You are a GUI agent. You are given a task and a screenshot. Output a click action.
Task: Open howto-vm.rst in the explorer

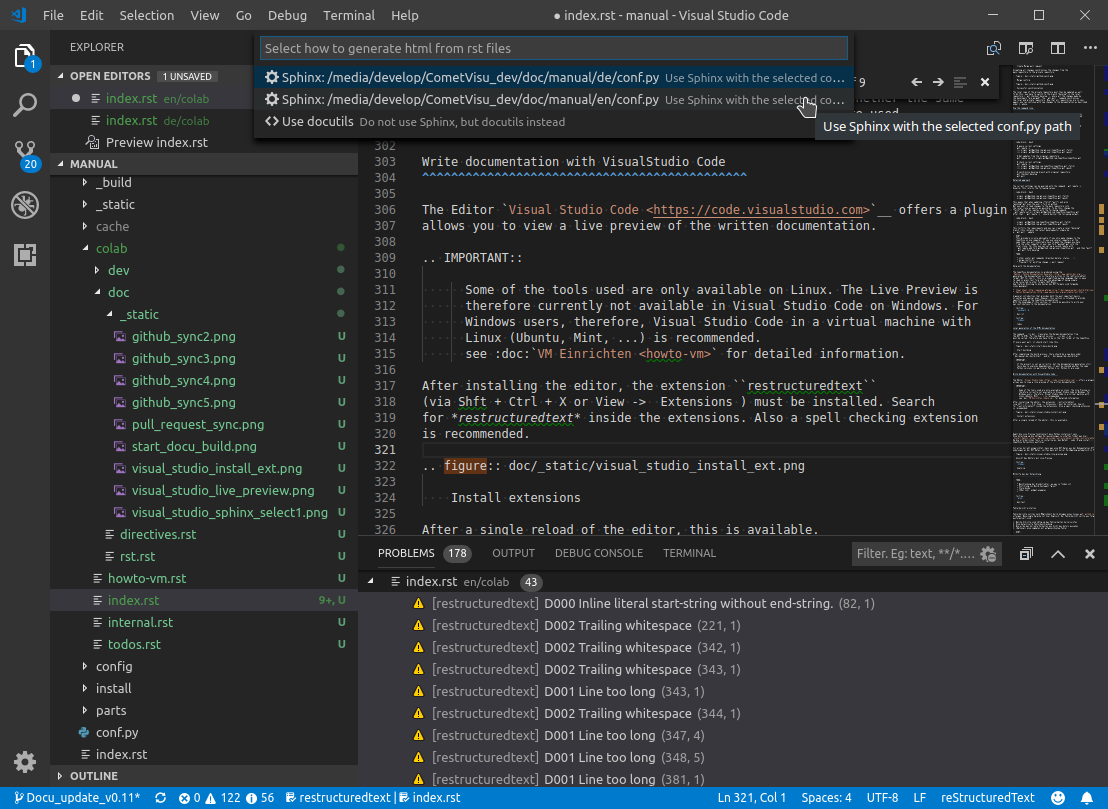147,578
